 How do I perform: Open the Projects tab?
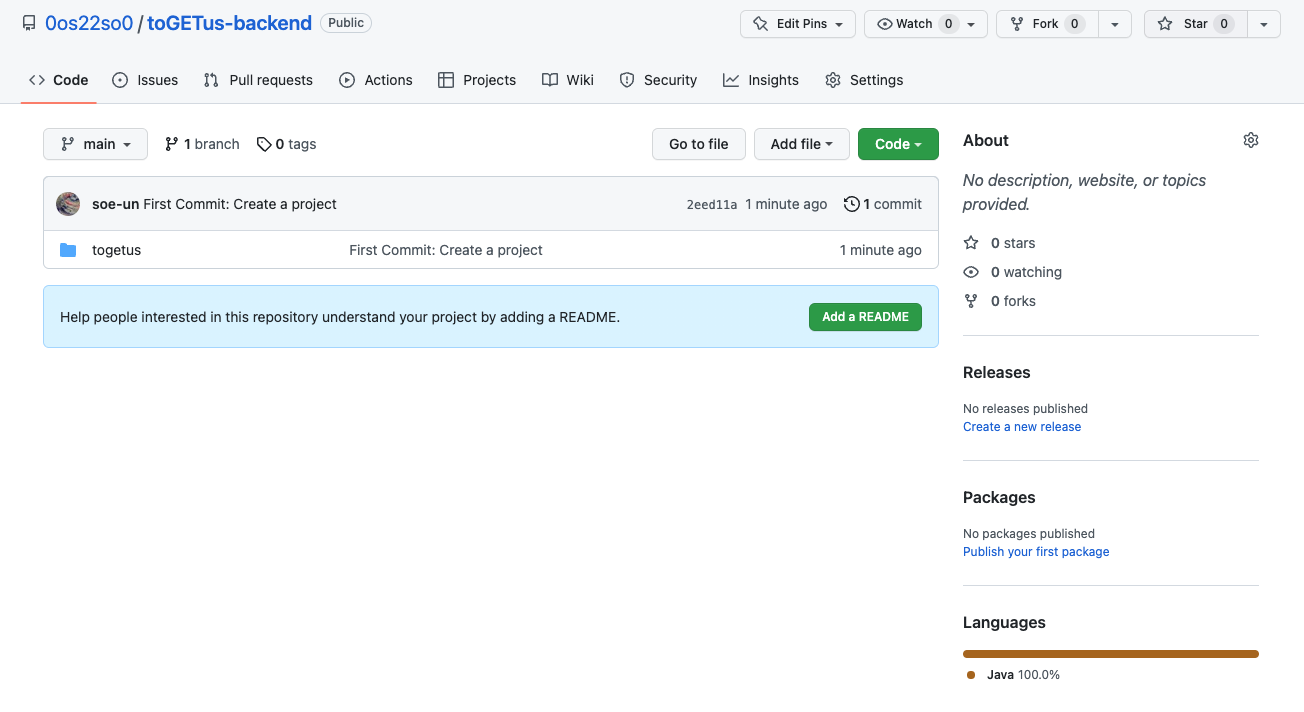(x=477, y=80)
